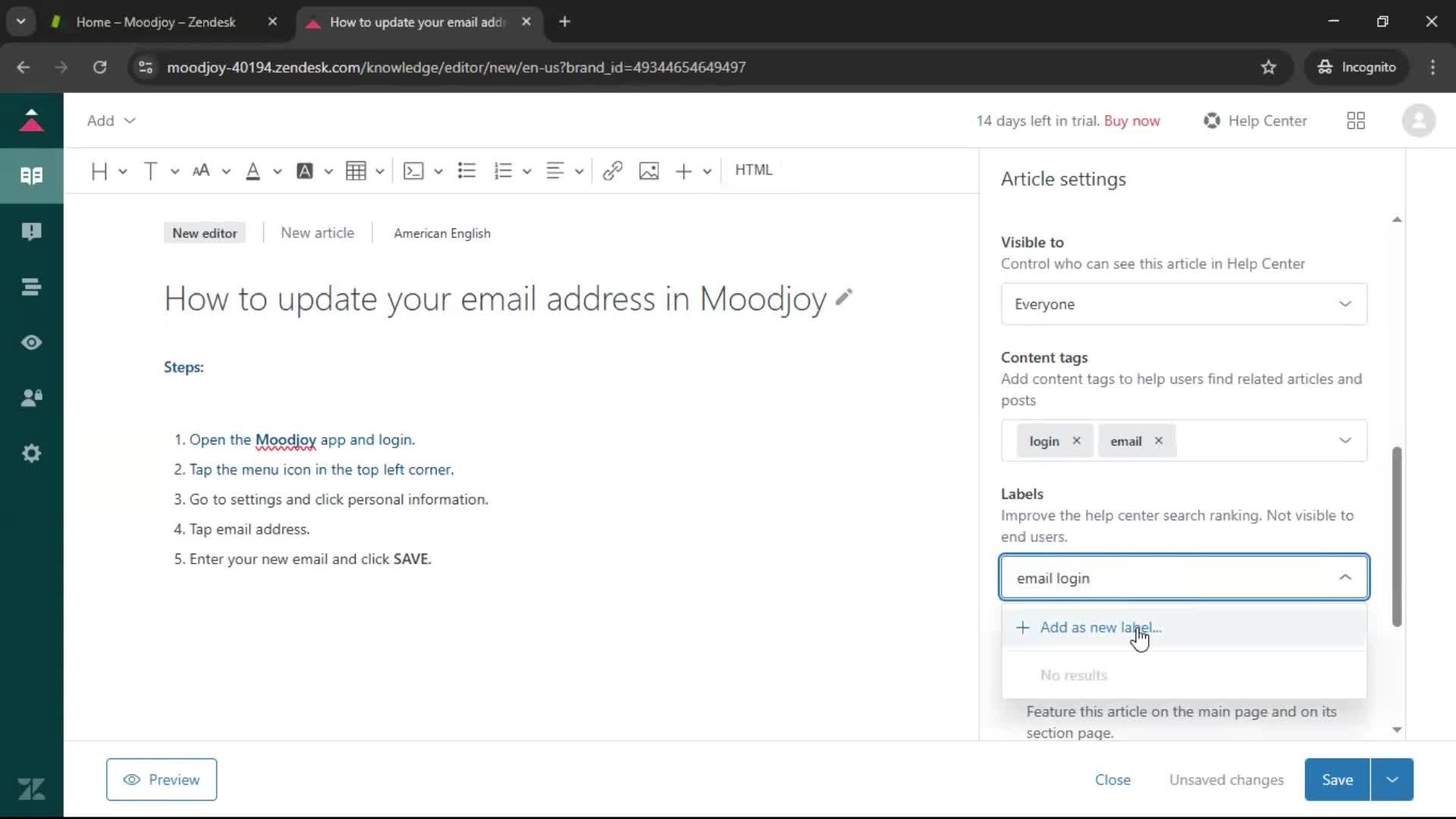Open the Font size tool
Viewport: 1456px width, 819px height.
(x=201, y=171)
